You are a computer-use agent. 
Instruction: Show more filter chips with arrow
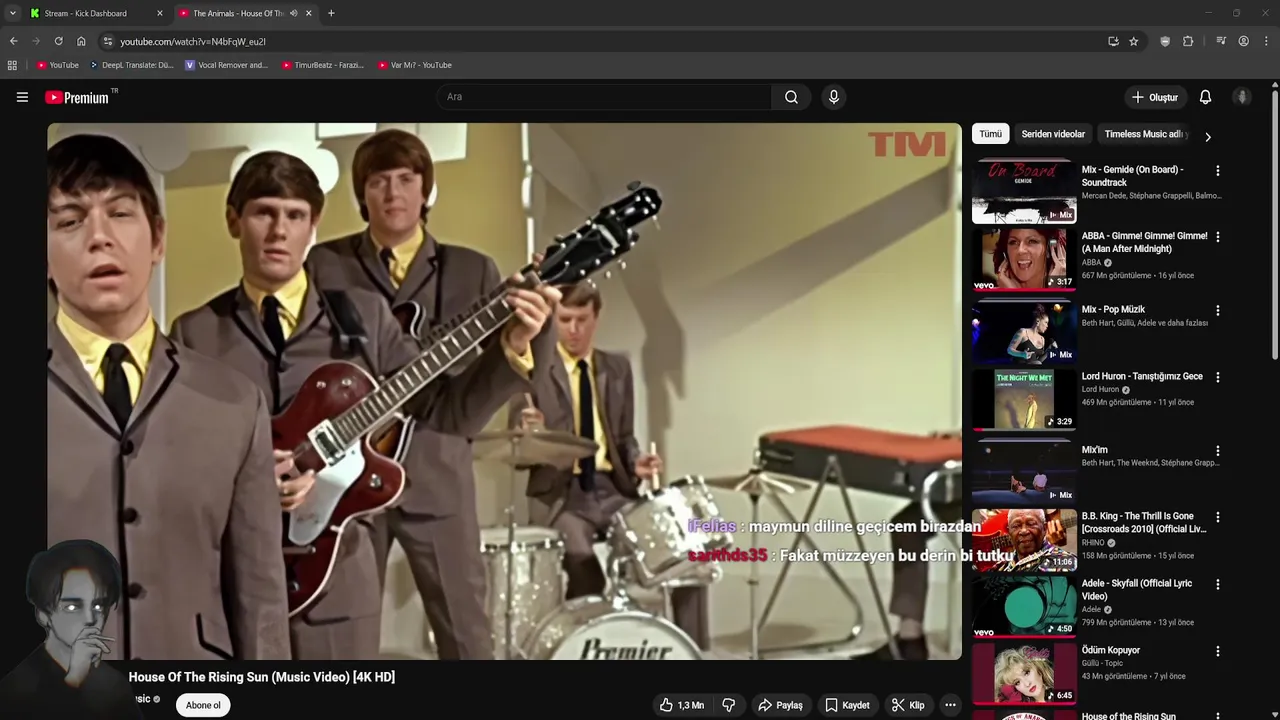1207,137
